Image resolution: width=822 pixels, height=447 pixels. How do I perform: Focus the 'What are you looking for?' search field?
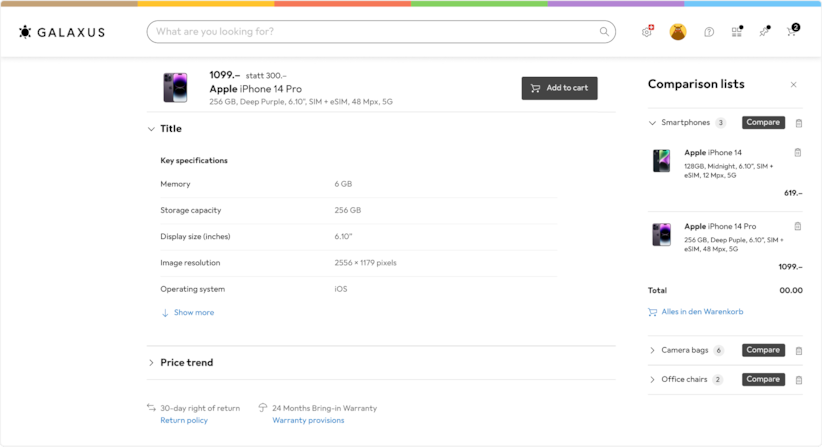coord(381,31)
